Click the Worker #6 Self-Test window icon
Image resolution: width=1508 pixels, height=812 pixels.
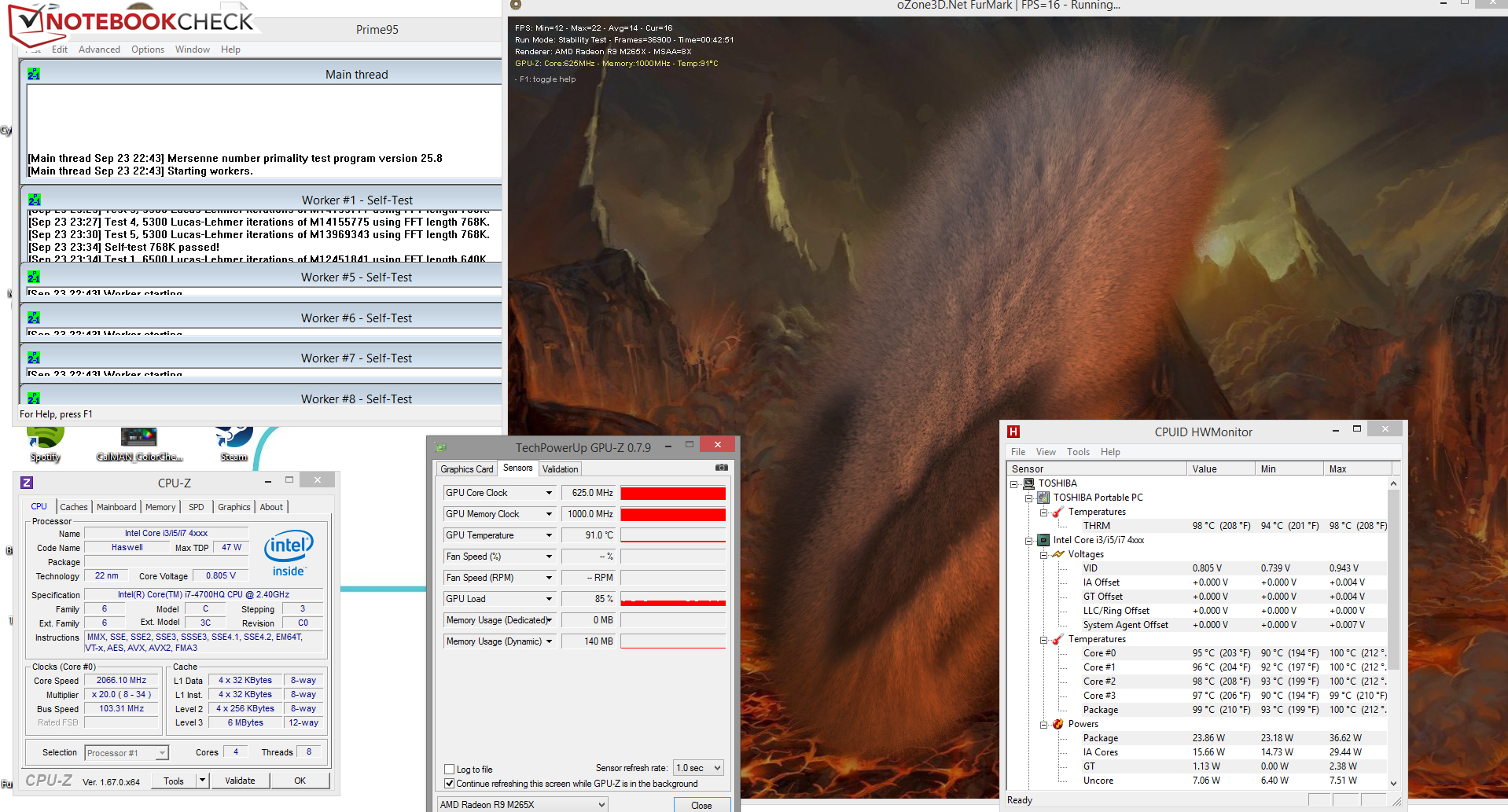[34, 318]
